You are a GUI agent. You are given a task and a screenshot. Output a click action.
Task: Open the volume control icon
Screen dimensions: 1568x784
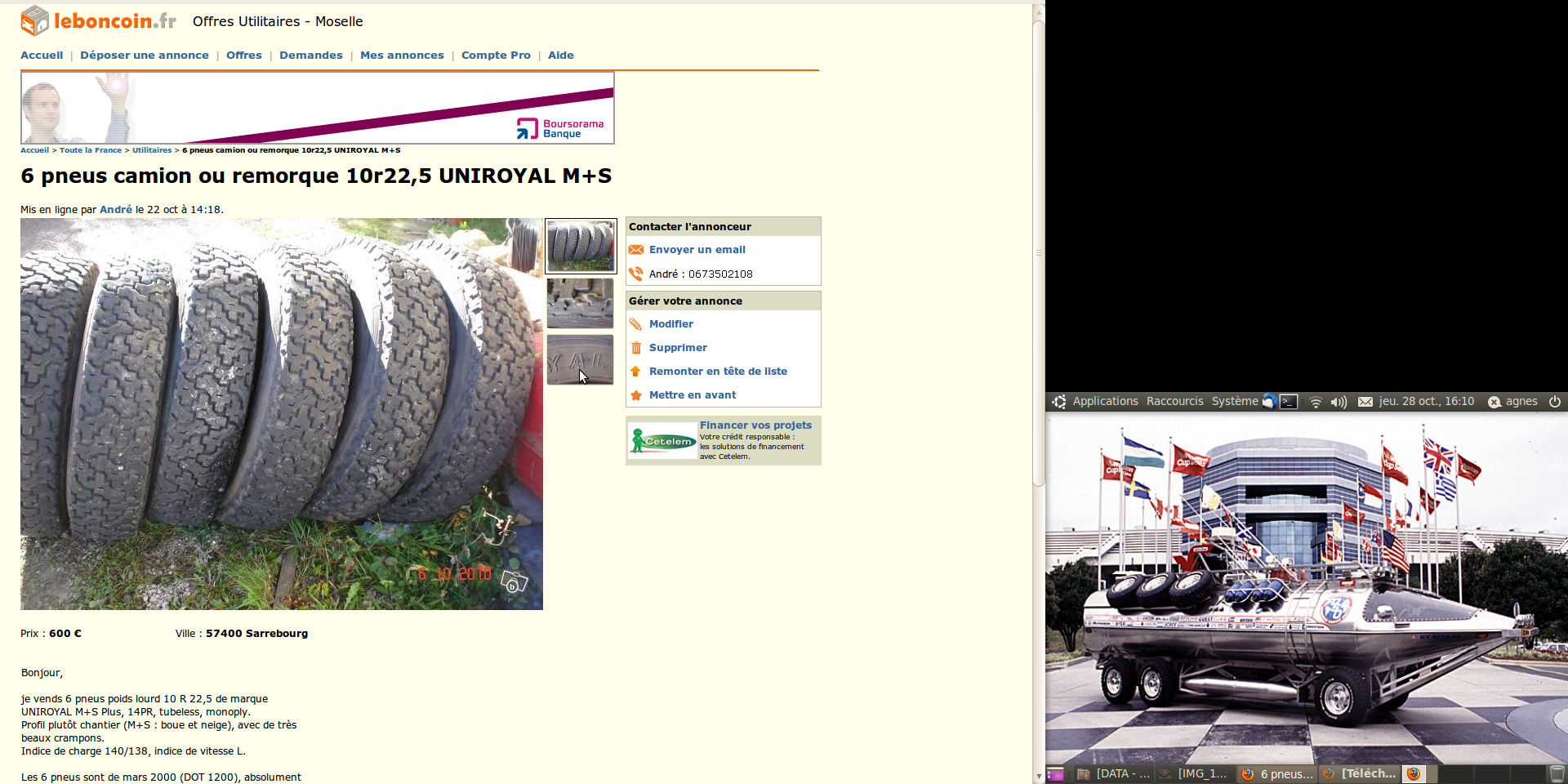pyautogui.click(x=1339, y=402)
